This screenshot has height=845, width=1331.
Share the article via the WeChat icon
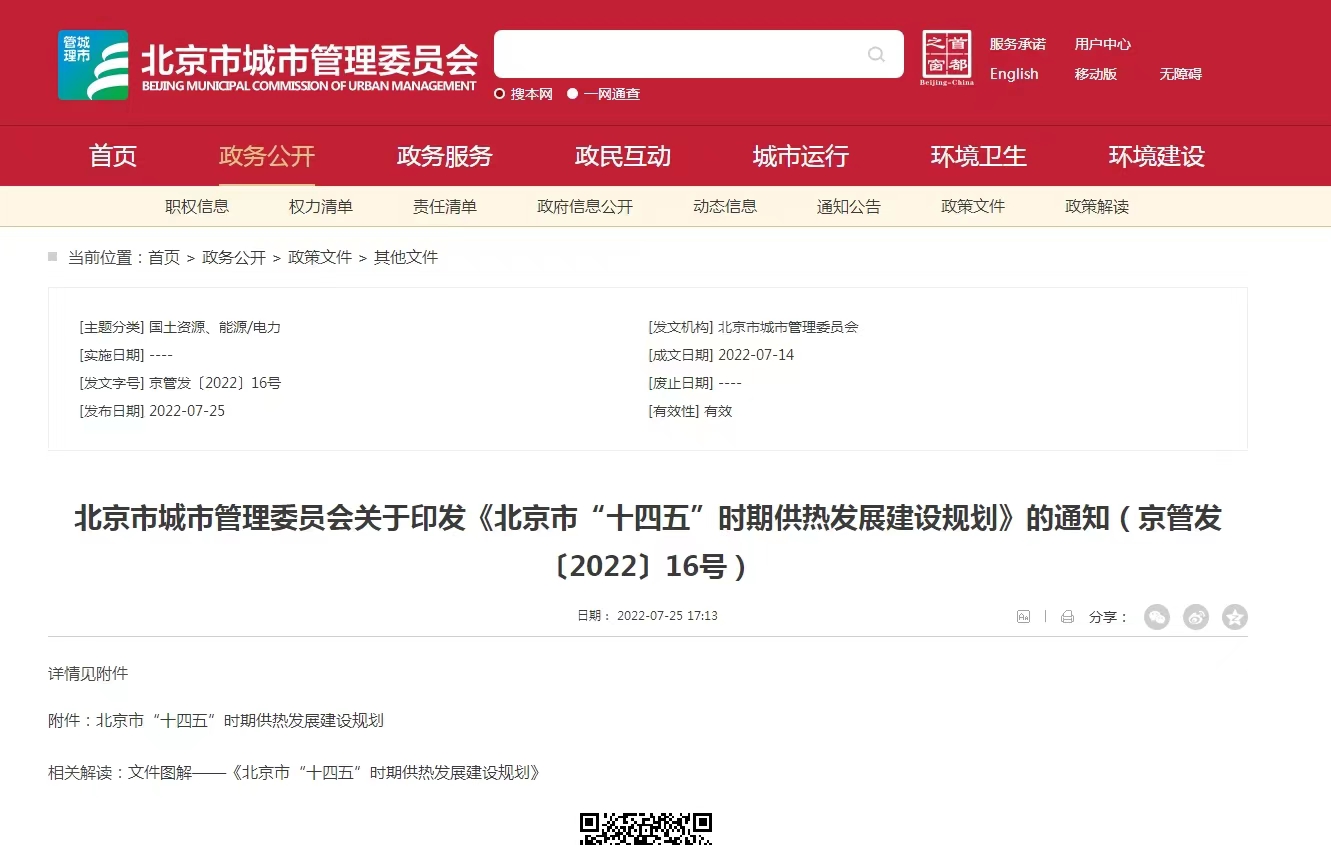(x=1157, y=617)
